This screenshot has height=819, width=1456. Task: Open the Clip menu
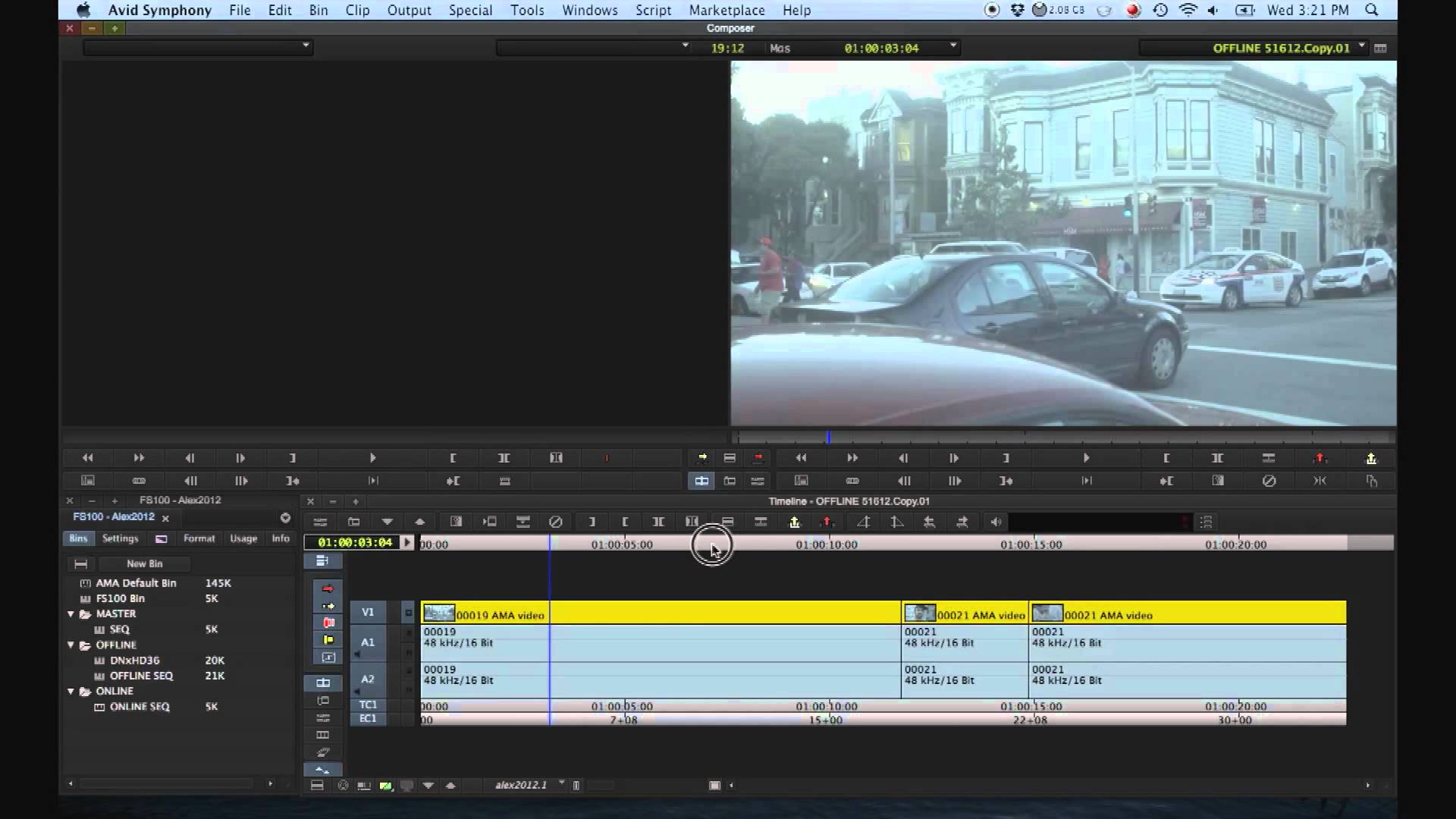click(357, 10)
